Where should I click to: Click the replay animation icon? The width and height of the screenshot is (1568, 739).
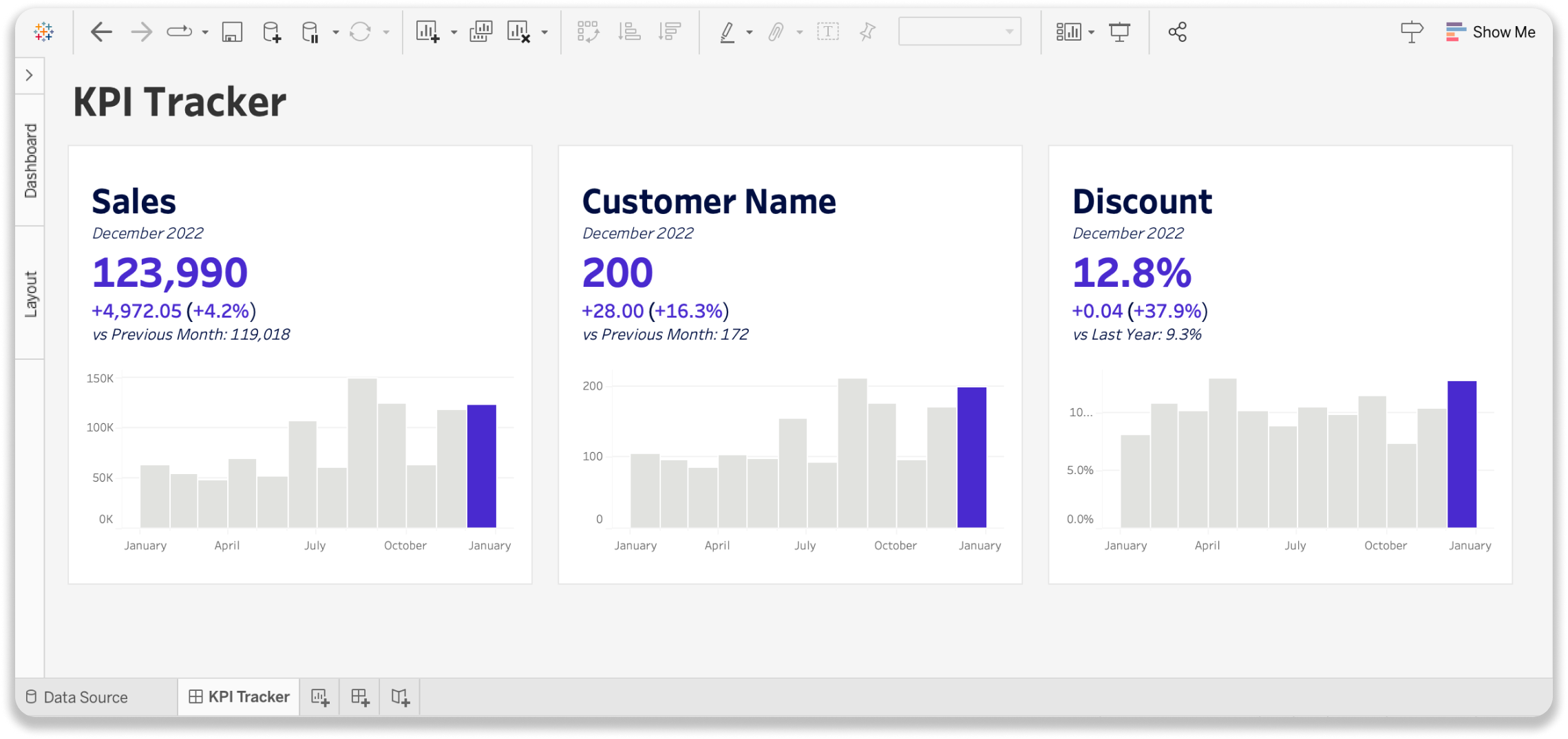point(179,32)
